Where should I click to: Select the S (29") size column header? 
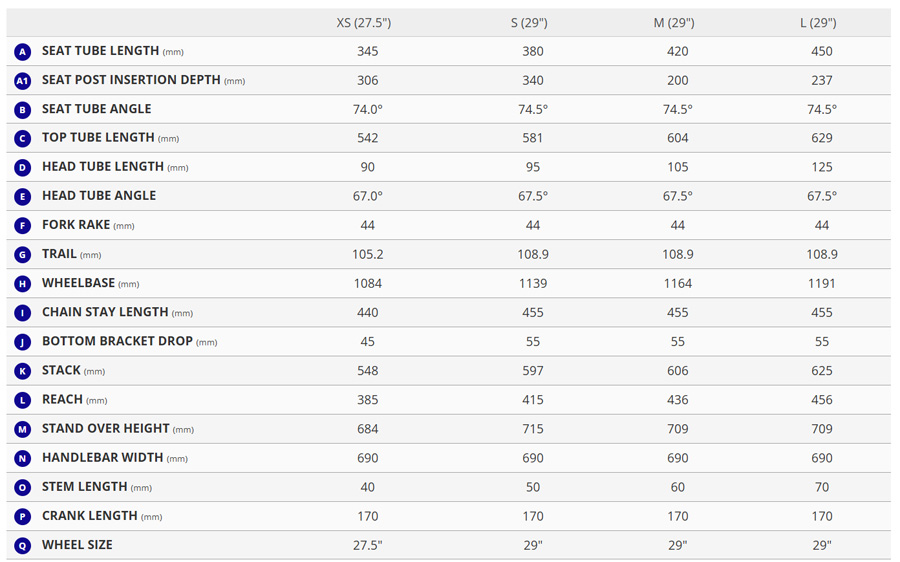(532, 22)
